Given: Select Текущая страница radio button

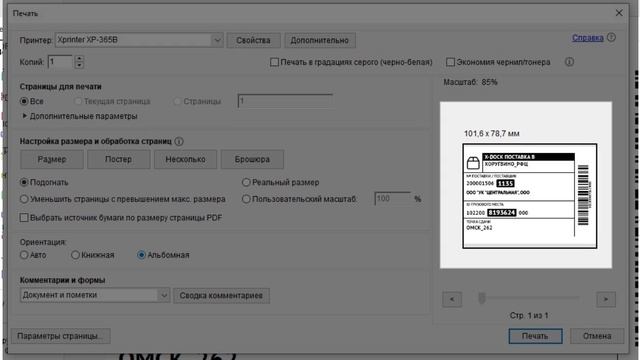Looking at the screenshot, I should pos(78,101).
